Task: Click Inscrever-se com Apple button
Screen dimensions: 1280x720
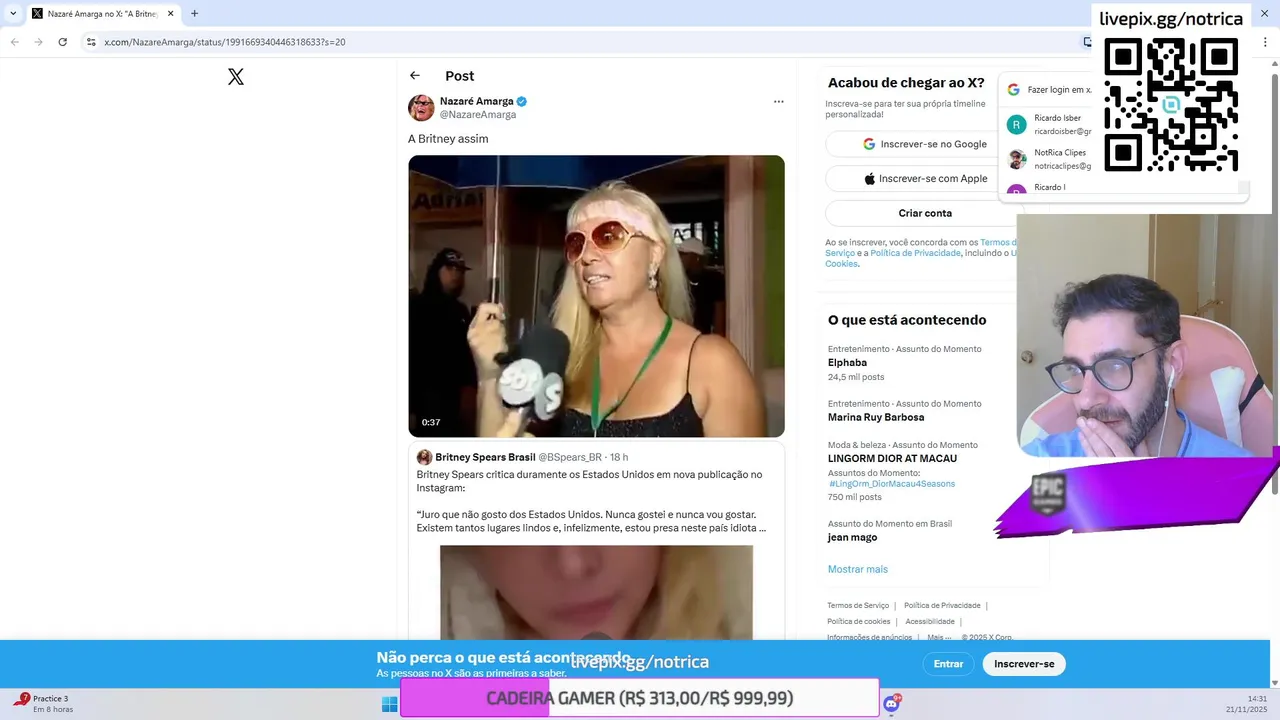Action: coord(924,179)
